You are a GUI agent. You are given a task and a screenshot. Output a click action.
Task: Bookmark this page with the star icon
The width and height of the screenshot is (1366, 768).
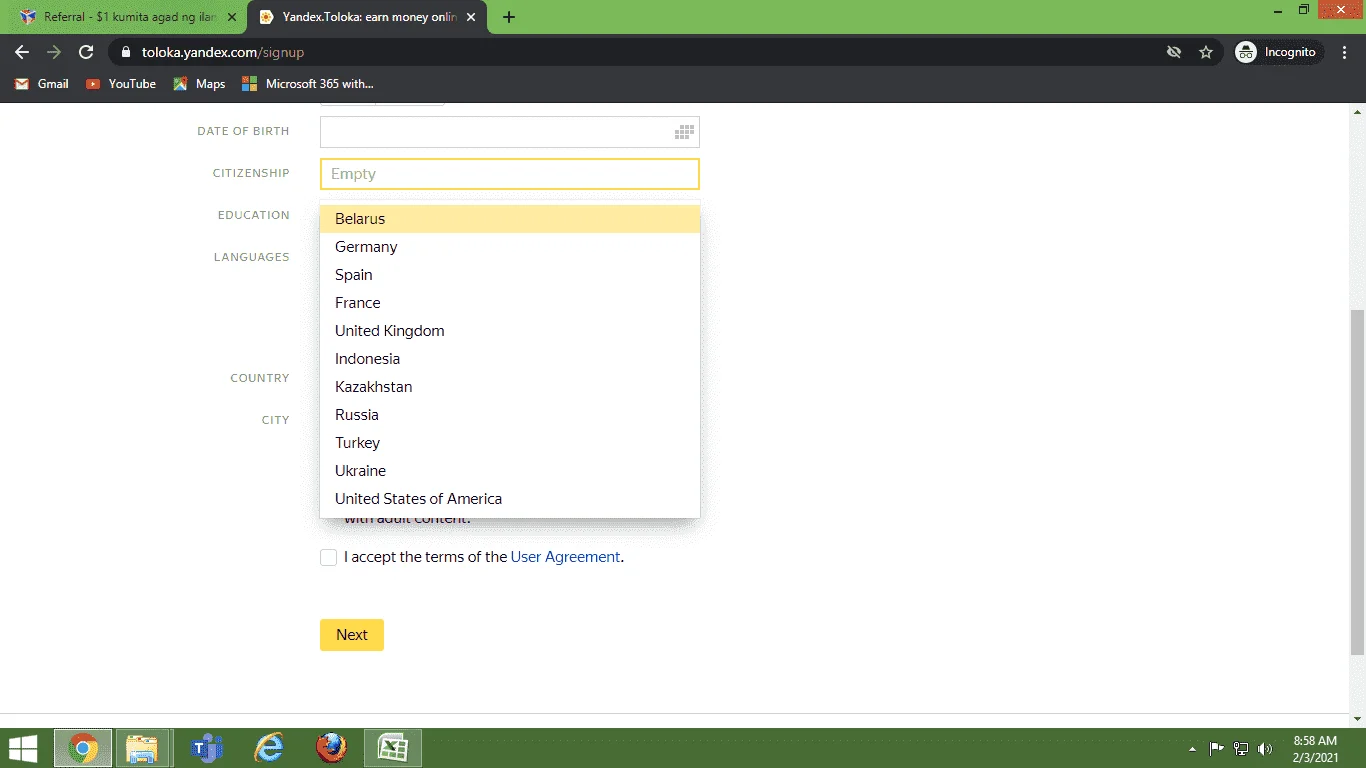[x=1206, y=52]
